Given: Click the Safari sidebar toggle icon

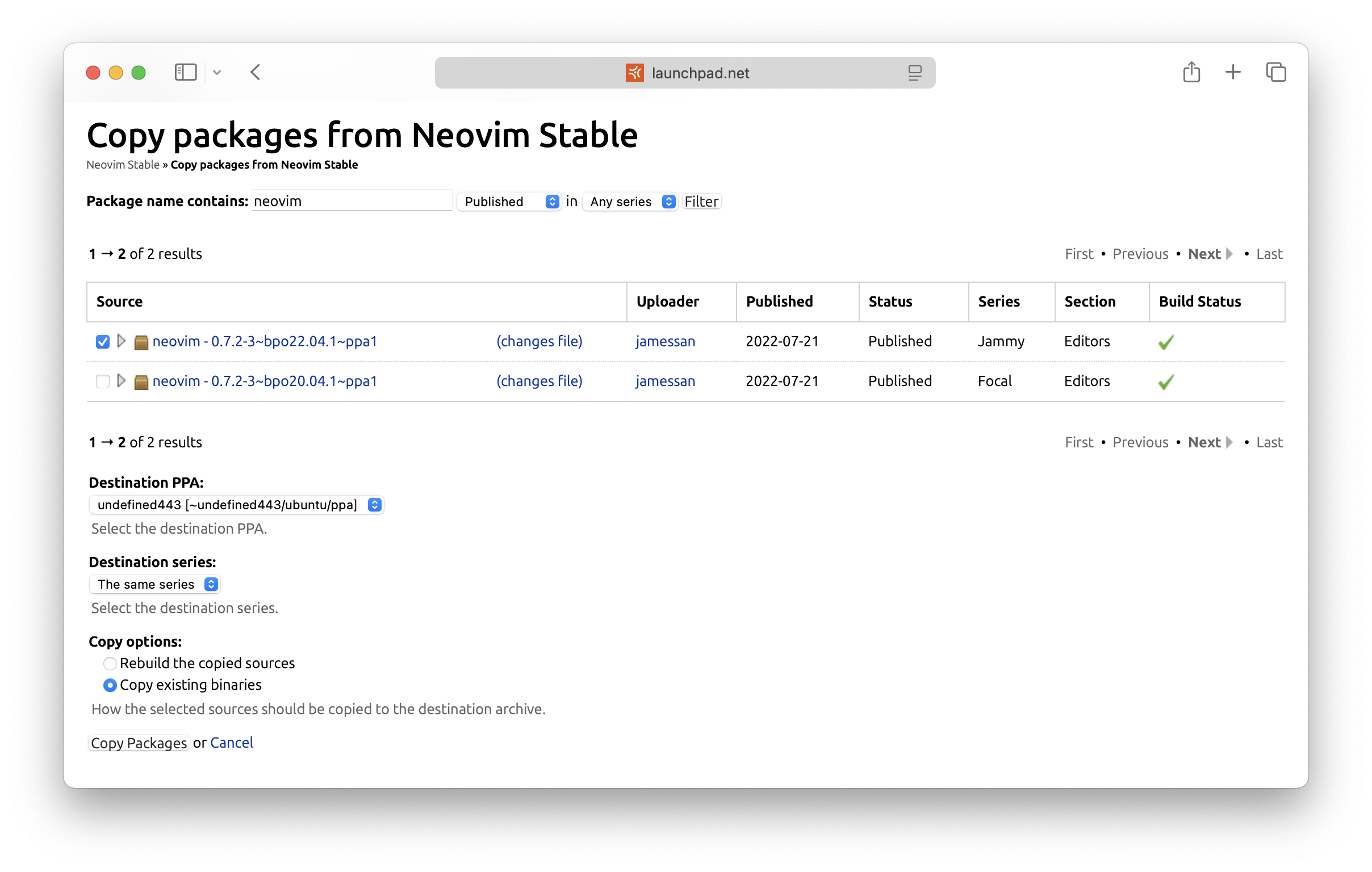Looking at the screenshot, I should click(185, 72).
